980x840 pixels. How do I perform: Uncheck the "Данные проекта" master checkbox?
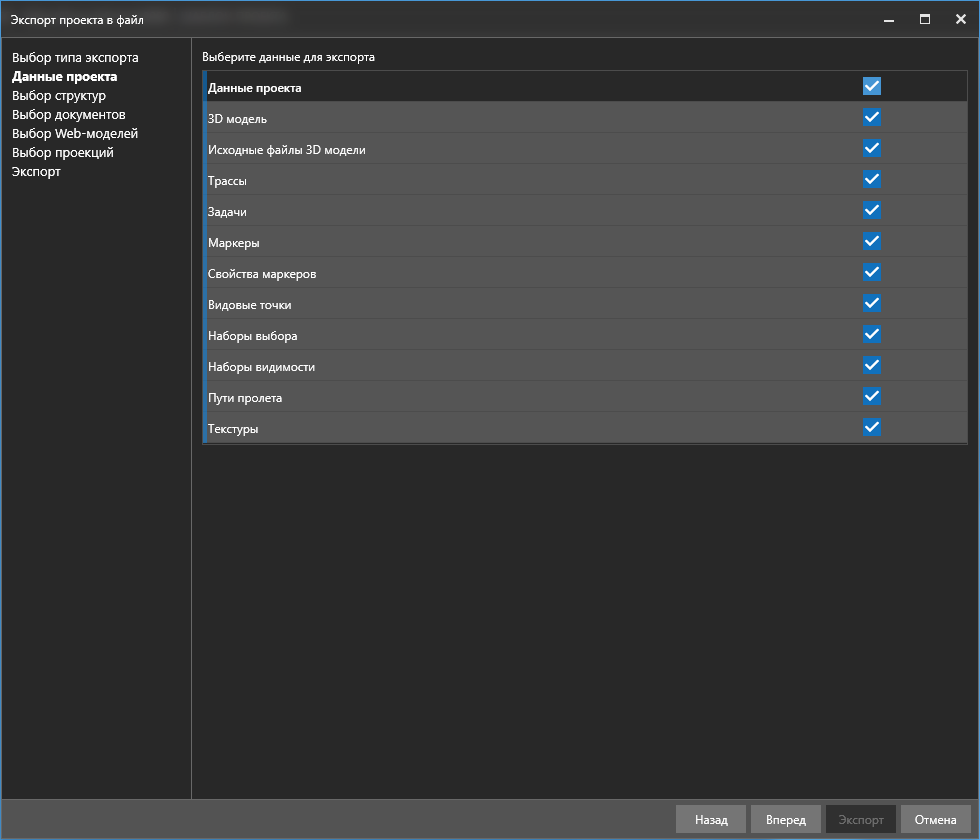click(x=872, y=86)
